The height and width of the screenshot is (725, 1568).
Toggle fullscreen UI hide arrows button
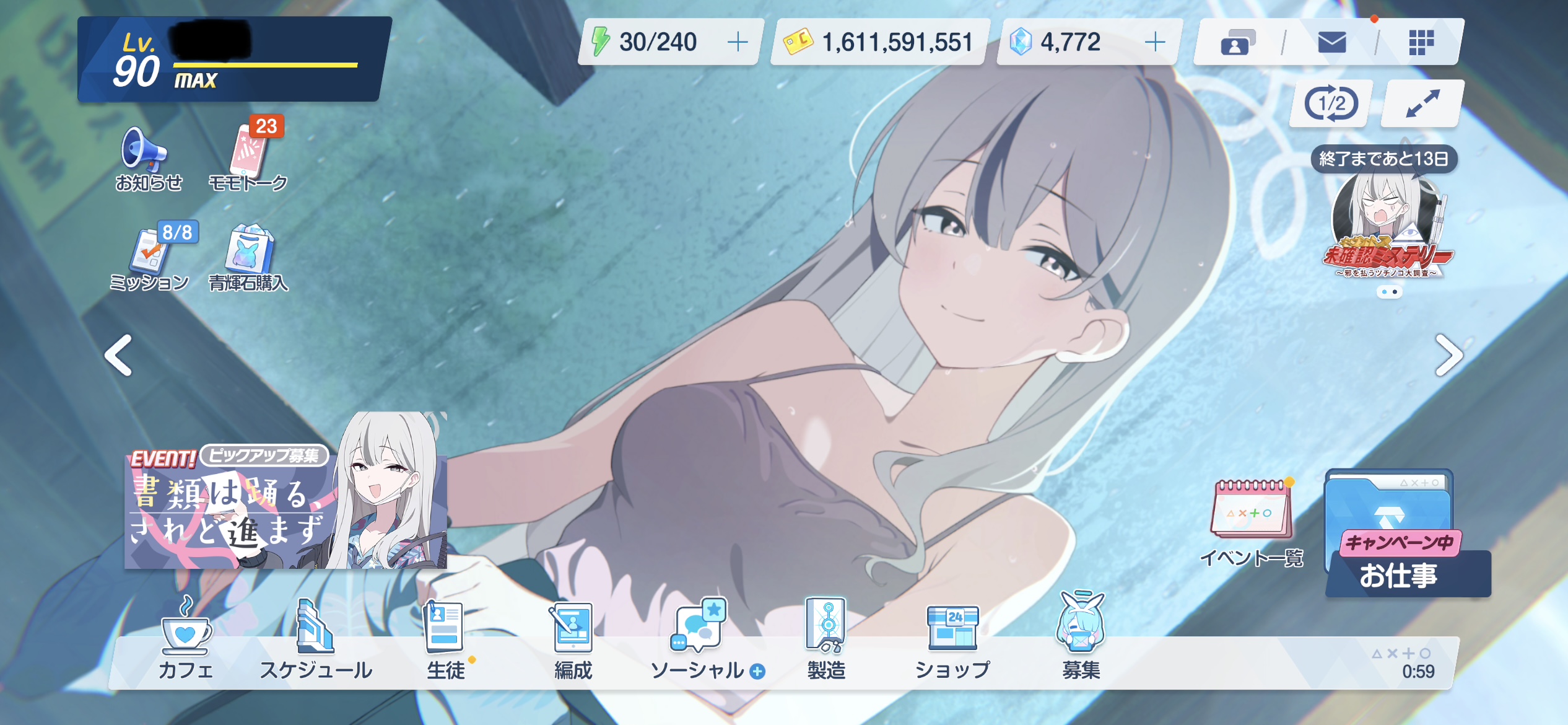[1422, 104]
